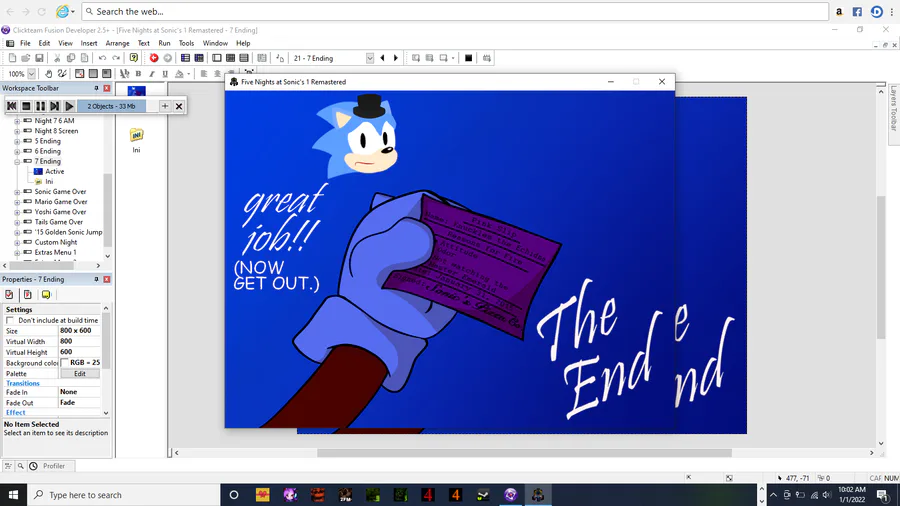Step to next loop in debugger

tap(55, 106)
